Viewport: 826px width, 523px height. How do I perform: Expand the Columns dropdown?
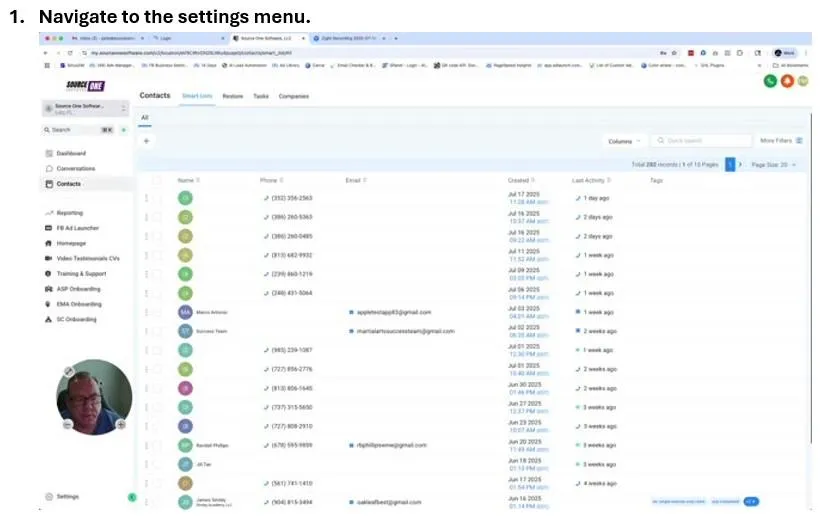(x=624, y=141)
